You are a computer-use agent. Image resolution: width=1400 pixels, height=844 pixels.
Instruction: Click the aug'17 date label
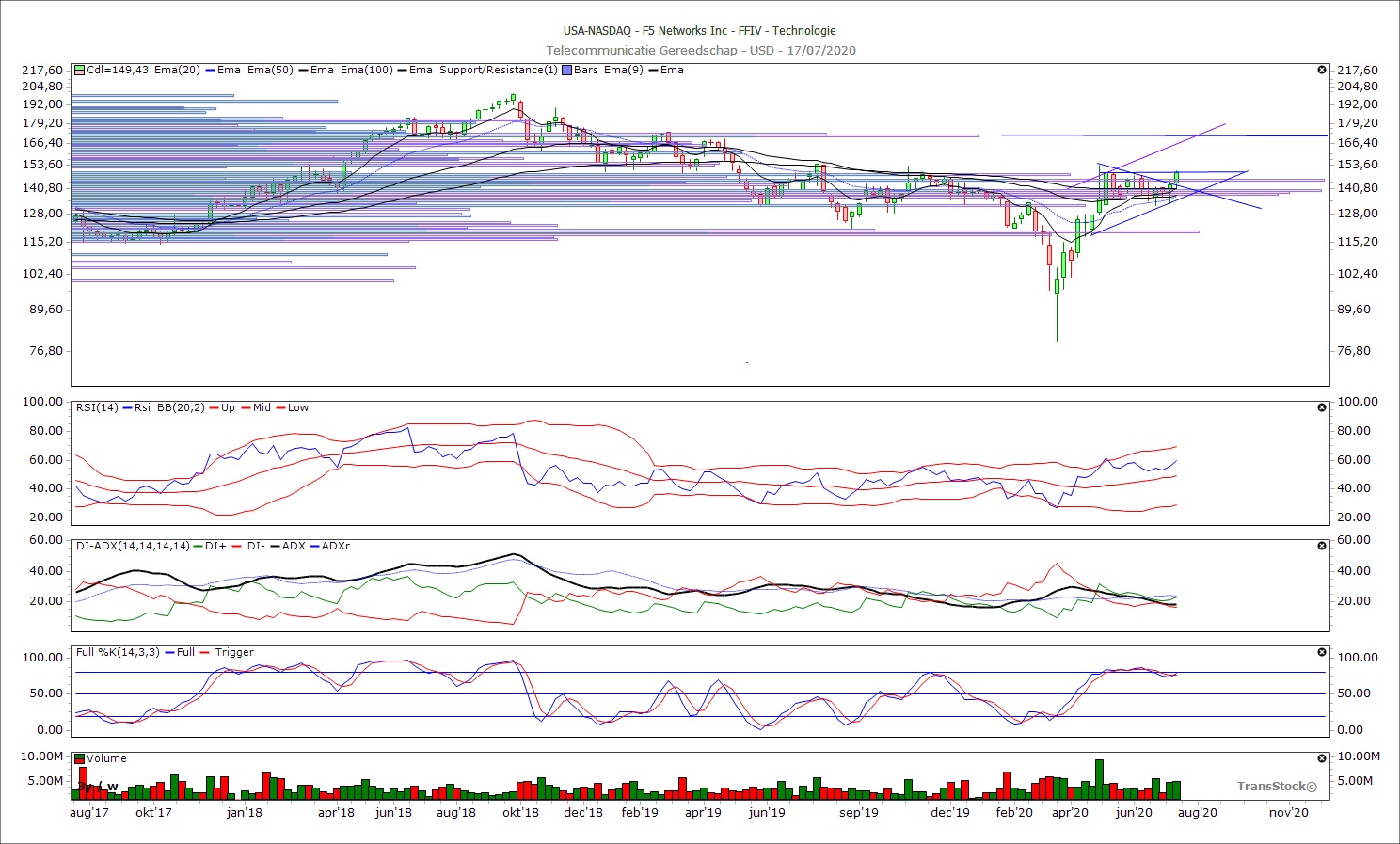tap(89, 813)
